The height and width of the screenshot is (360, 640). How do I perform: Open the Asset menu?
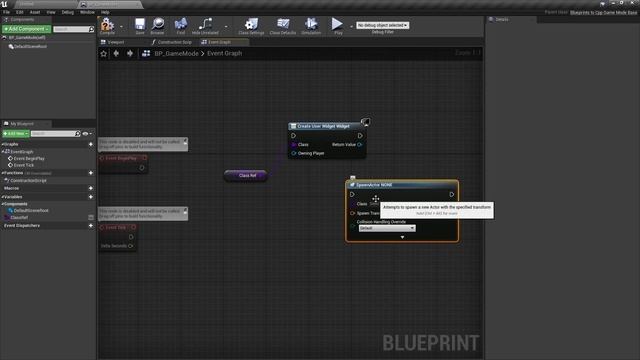coord(35,12)
